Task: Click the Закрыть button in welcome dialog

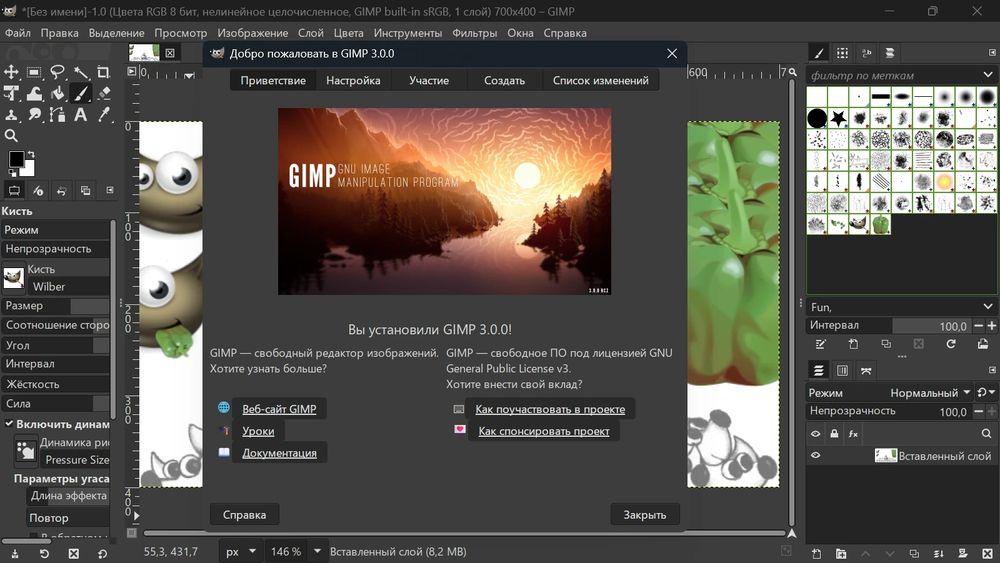Action: click(645, 515)
